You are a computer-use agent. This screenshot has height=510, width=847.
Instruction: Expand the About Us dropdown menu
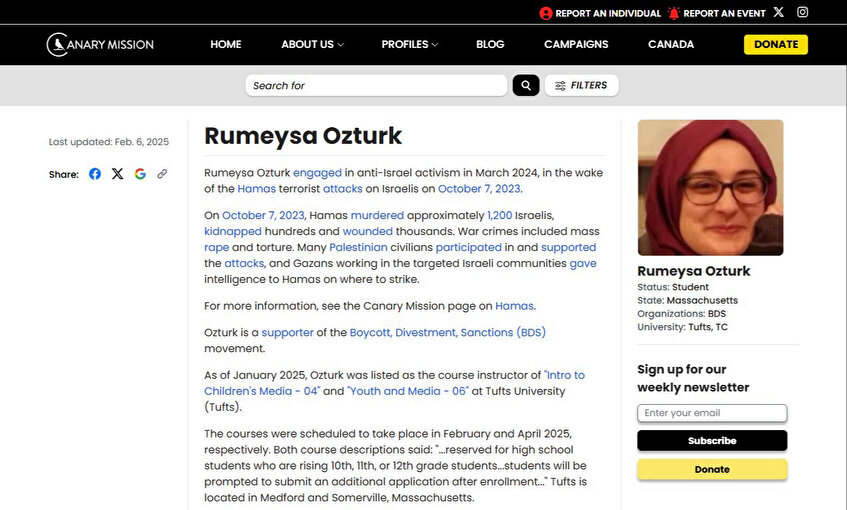click(x=312, y=44)
